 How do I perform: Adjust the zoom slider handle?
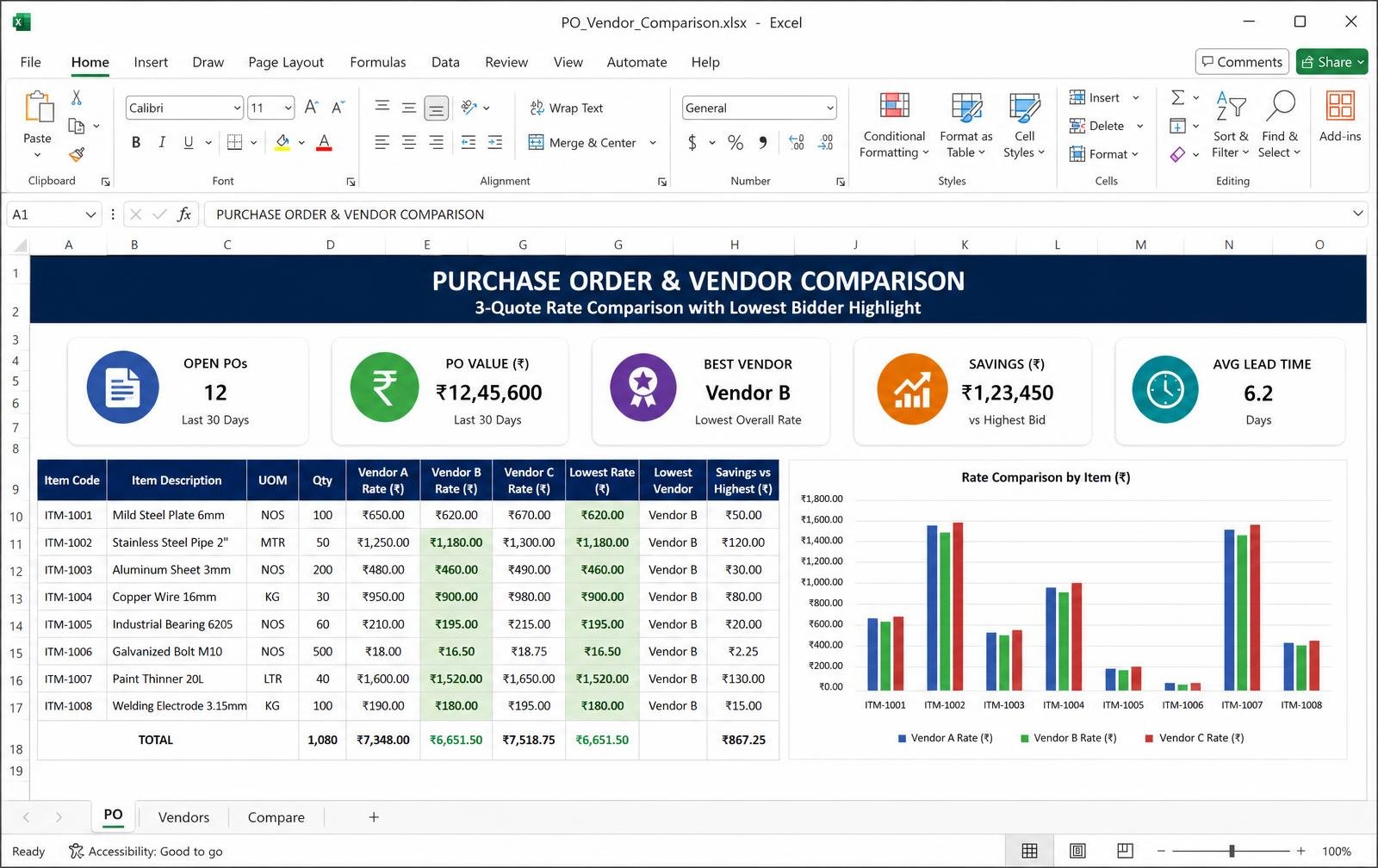click(x=1232, y=851)
